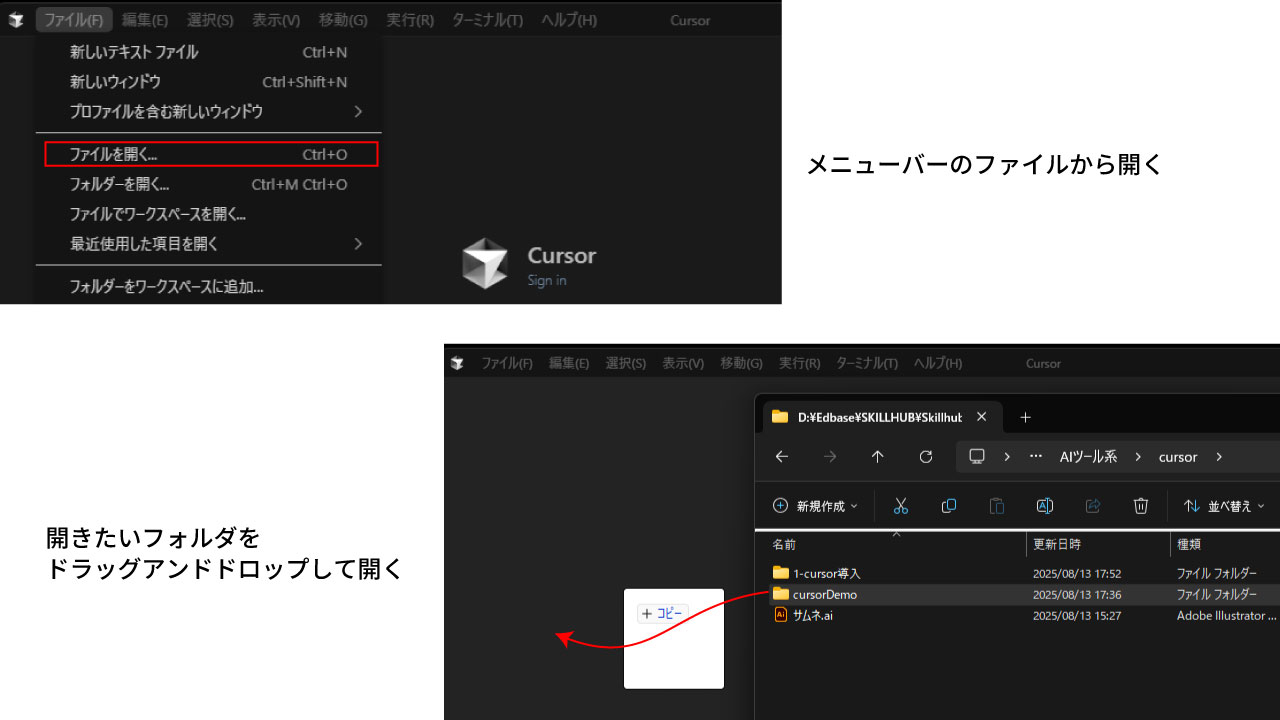This screenshot has height=720, width=1280.
Task: Go forward in Explorer navigation
Action: pyautogui.click(x=830, y=456)
